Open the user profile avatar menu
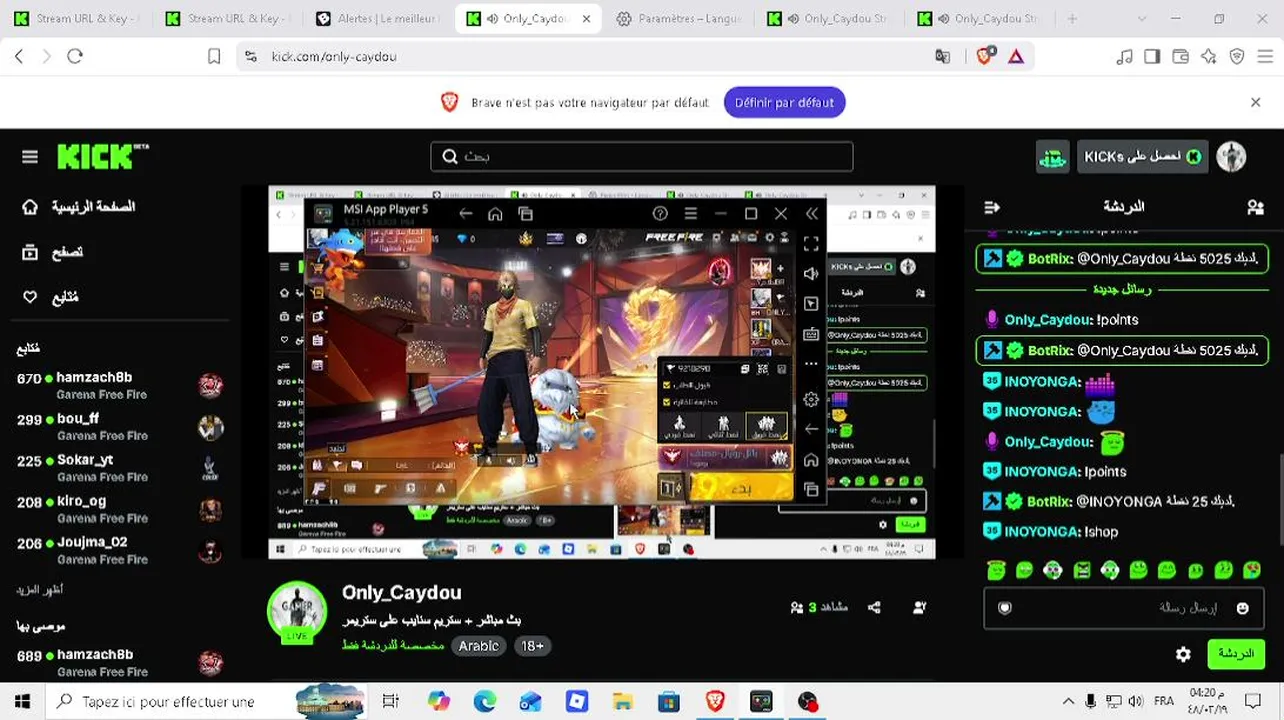Screen dimensions: 1284x720 (x=1231, y=157)
